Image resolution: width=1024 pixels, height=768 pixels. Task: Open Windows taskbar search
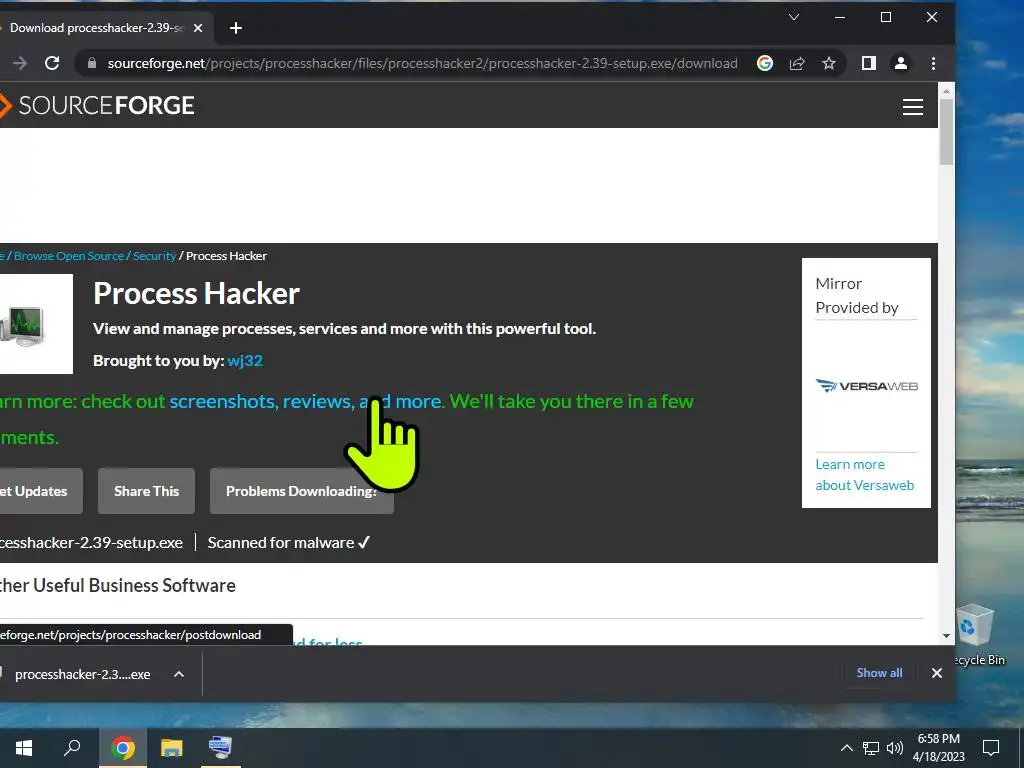pyautogui.click(x=72, y=748)
